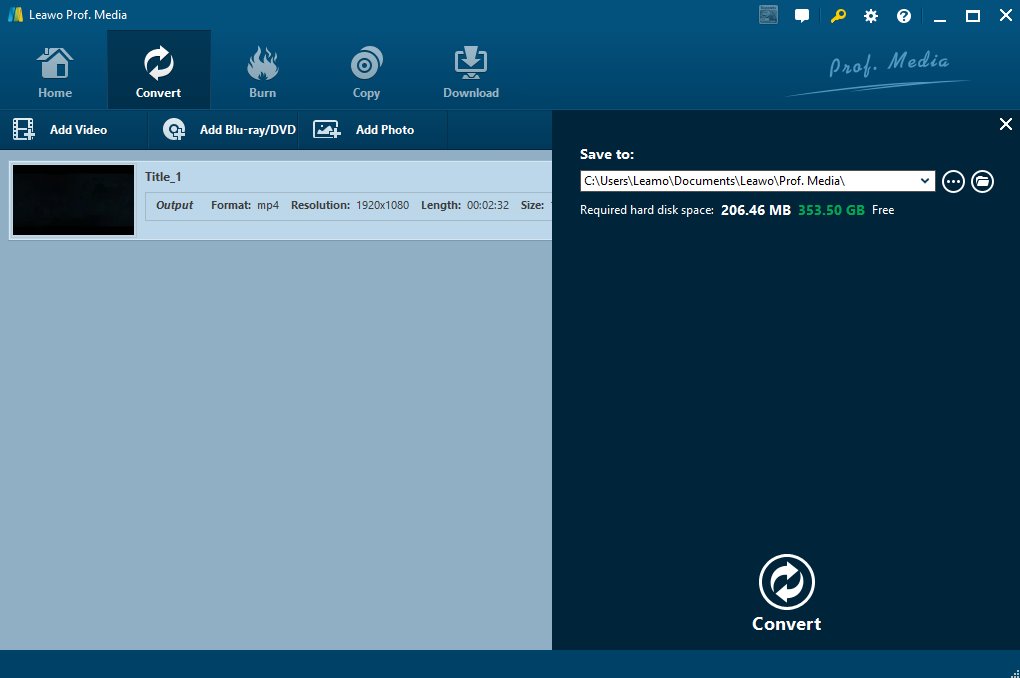Viewport: 1020px width, 678px height.
Task: Open the output folder icon
Action: 983,181
